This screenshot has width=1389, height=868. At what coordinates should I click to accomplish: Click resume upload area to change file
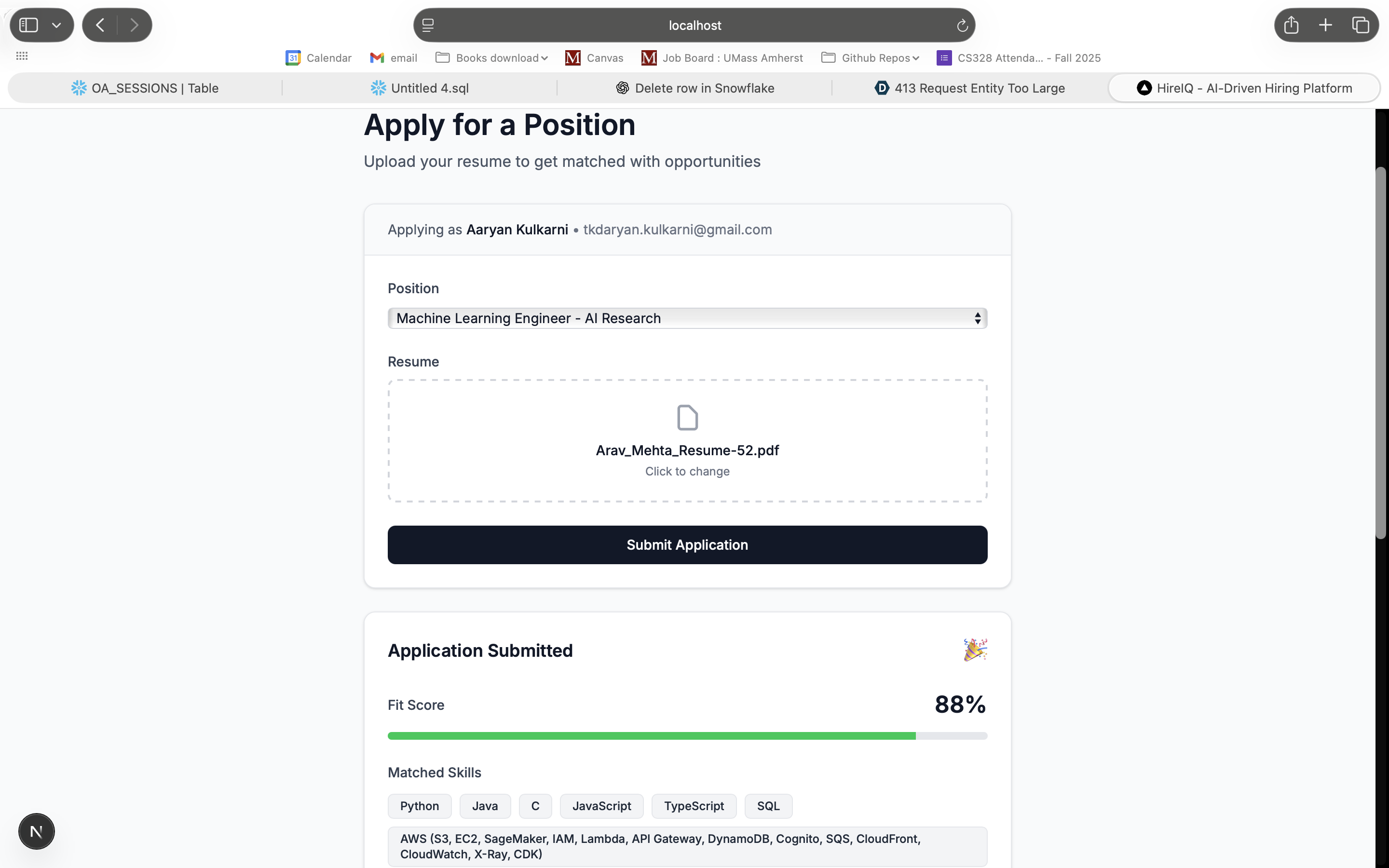pos(687,441)
